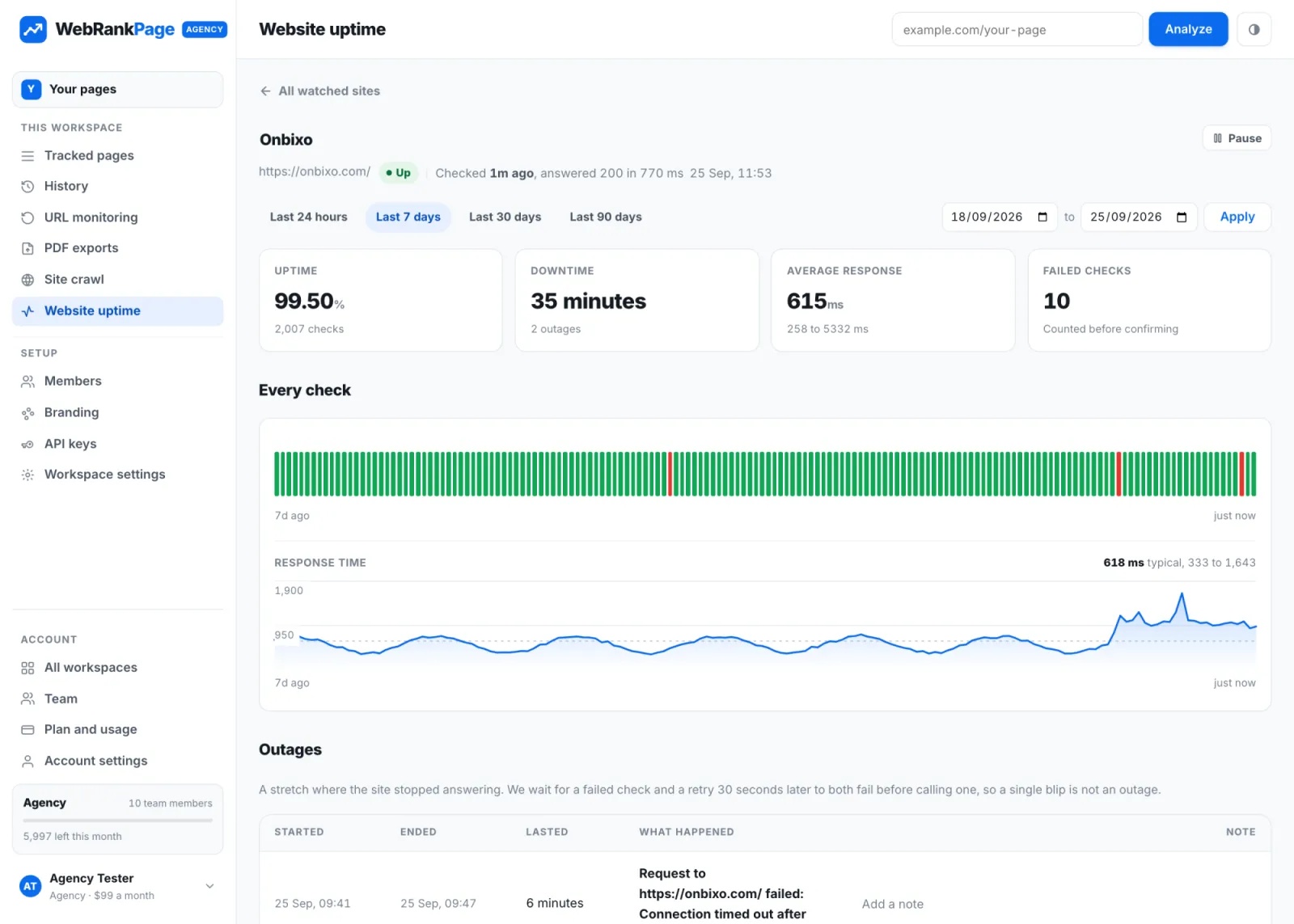1294x924 pixels.
Task: Click the back arrow beside All watched sites
Action: point(265,91)
